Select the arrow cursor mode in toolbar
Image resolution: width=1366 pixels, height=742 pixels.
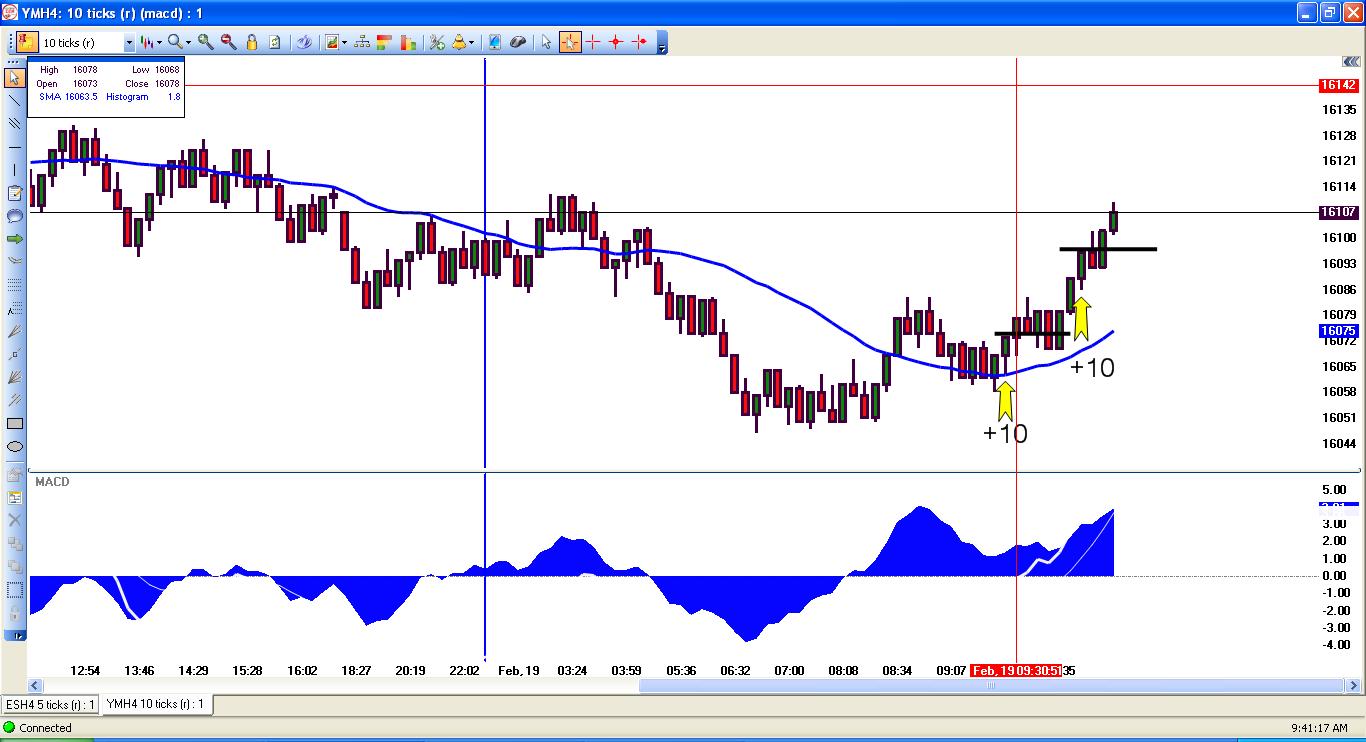coord(546,42)
